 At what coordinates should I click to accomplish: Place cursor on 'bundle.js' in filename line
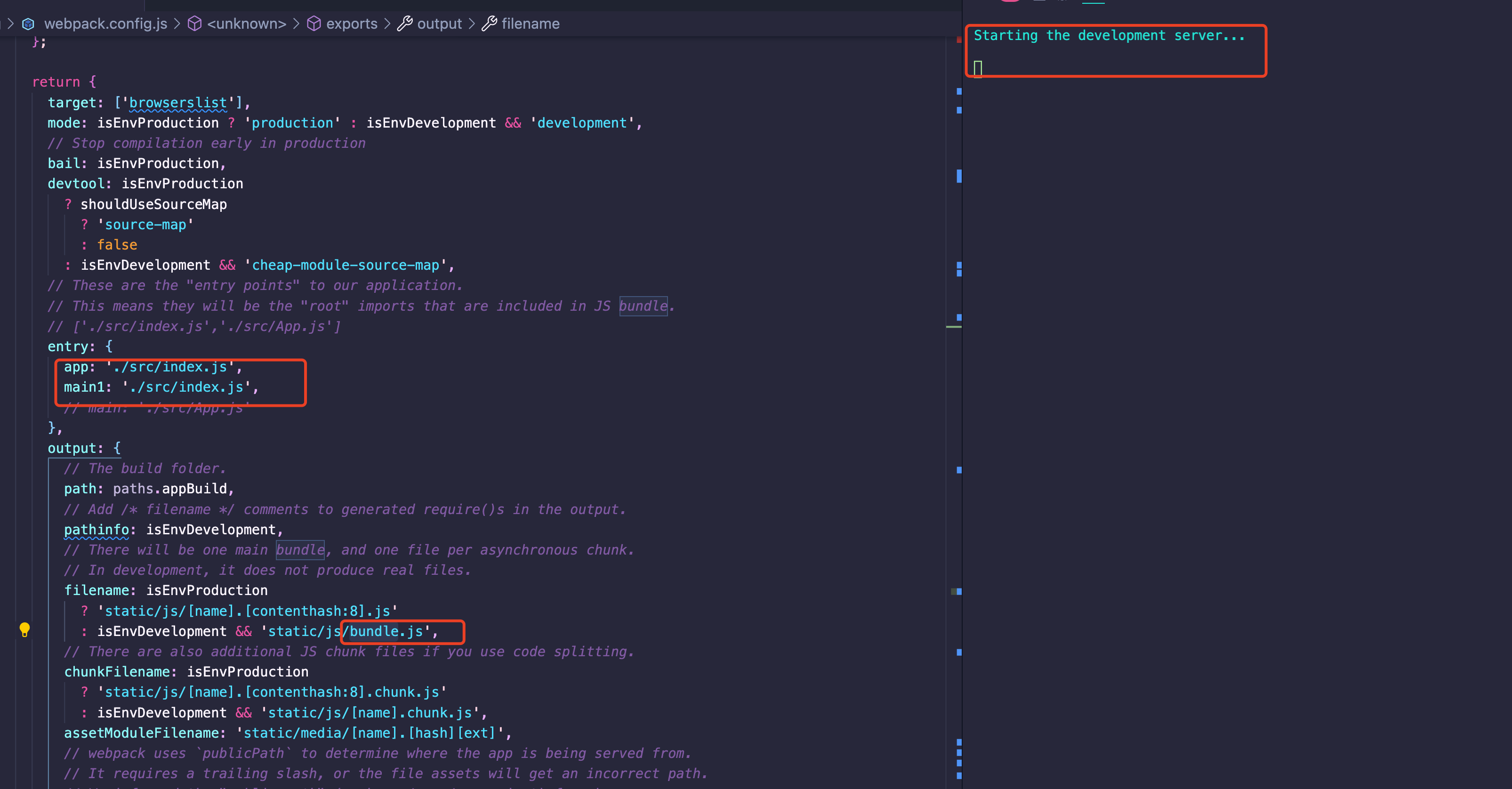[x=386, y=632]
